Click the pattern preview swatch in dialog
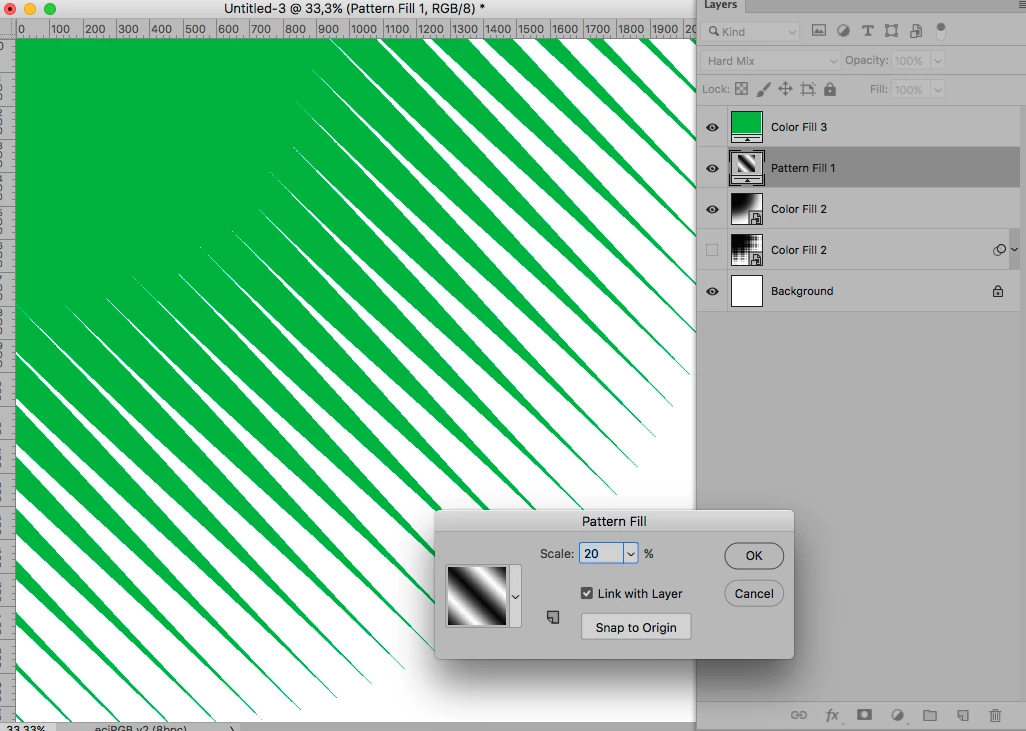This screenshot has height=731, width=1026. coord(477,596)
